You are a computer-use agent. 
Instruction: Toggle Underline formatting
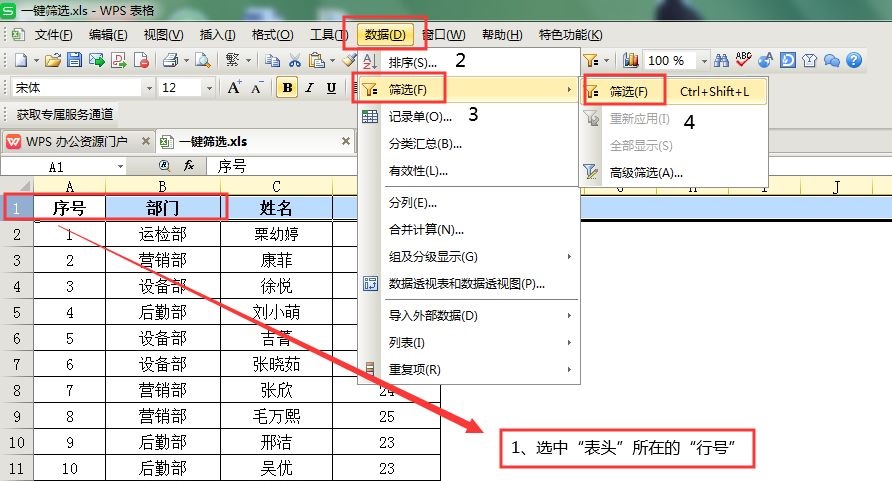click(331, 88)
